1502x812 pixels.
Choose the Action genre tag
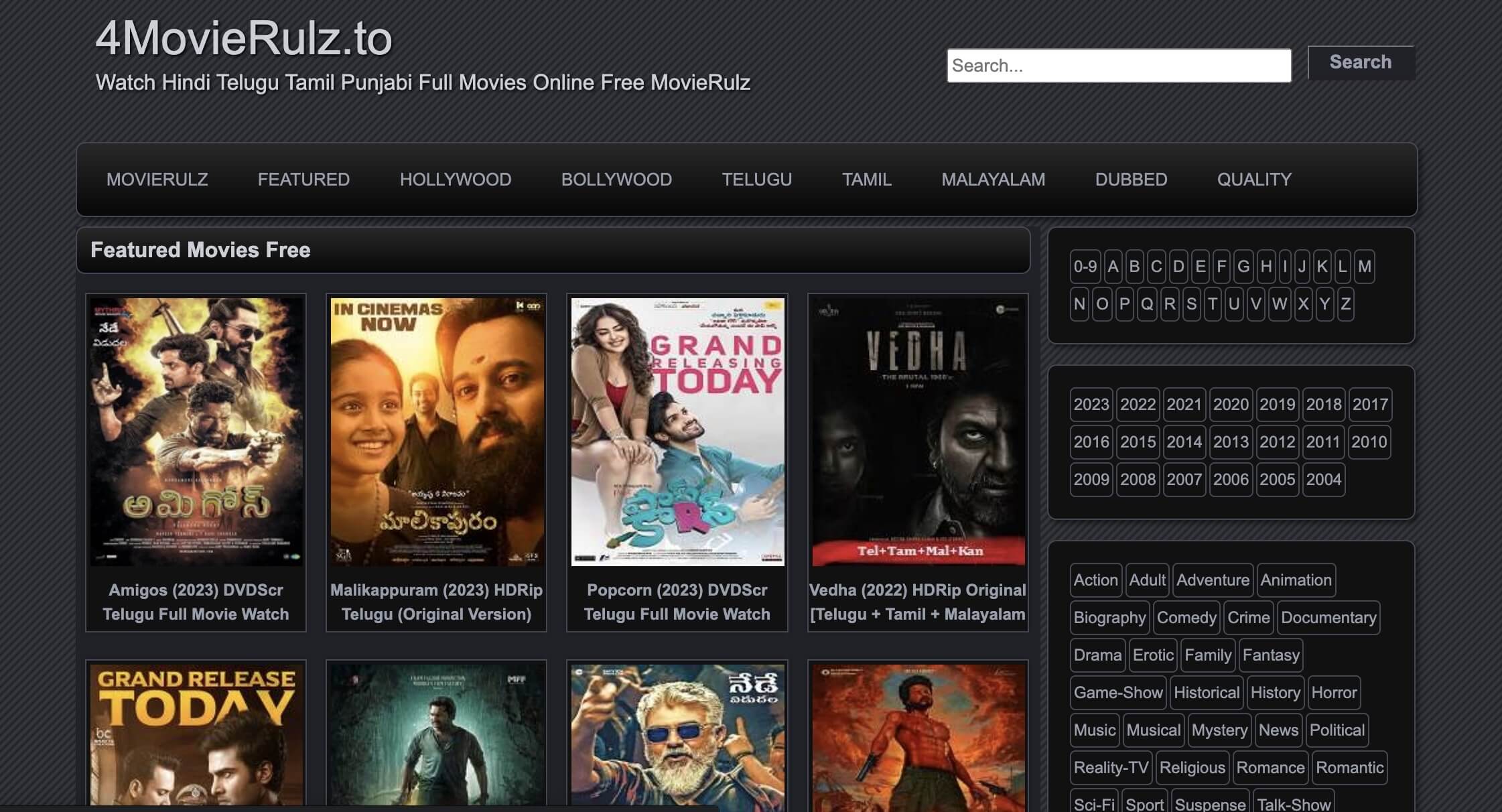point(1095,580)
